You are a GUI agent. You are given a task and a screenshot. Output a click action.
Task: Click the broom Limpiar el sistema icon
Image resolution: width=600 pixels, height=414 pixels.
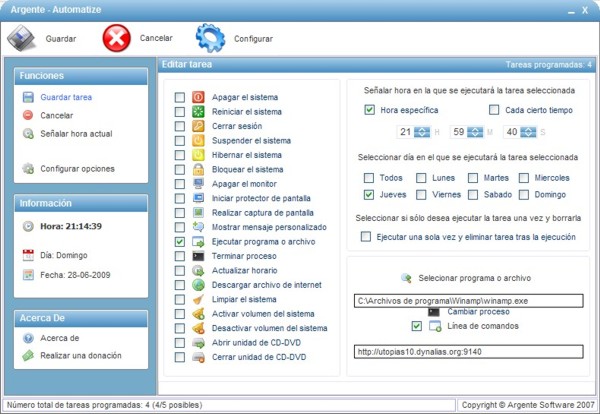(198, 299)
